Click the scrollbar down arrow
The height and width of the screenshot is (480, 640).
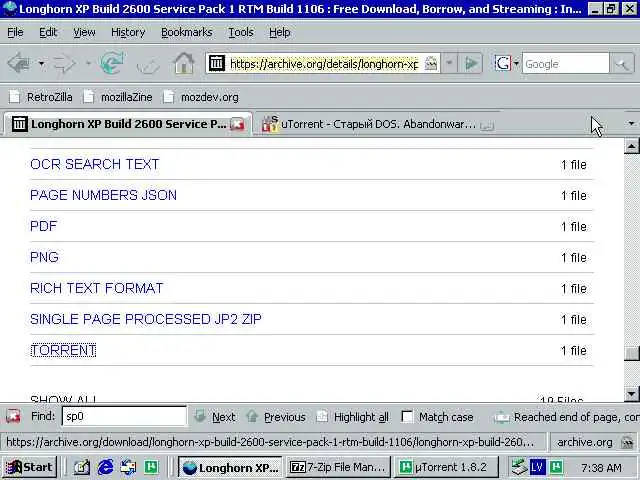(631, 393)
